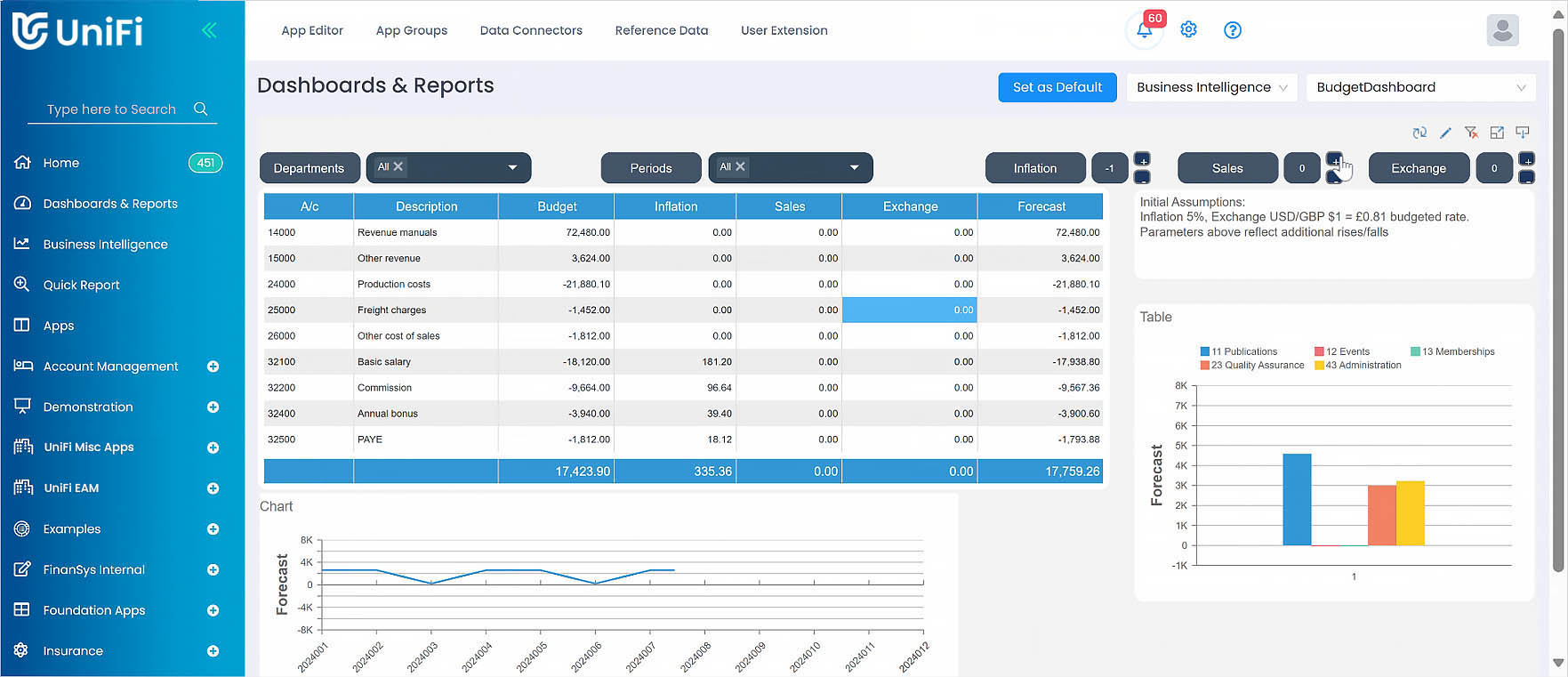Decrease Exchange value with minus button
Viewport: 1568px width, 677px height.
pyautogui.click(x=1526, y=177)
